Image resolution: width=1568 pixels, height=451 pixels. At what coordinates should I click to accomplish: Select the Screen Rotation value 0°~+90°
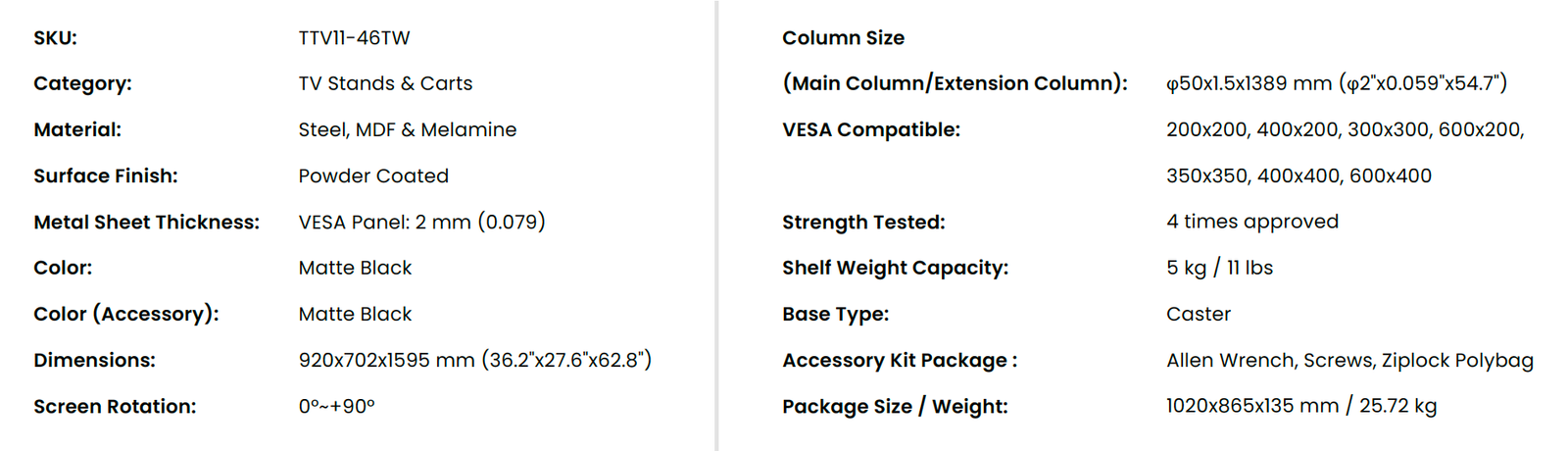336,406
